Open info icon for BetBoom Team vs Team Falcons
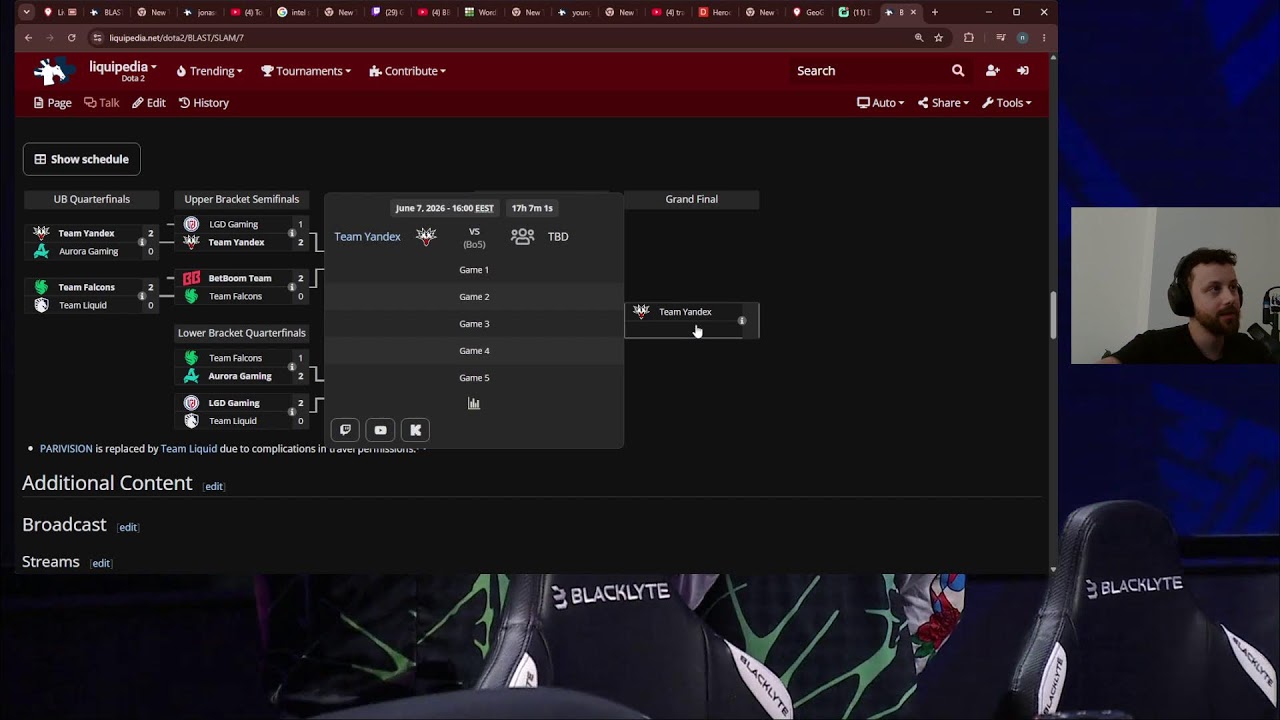 (292, 287)
